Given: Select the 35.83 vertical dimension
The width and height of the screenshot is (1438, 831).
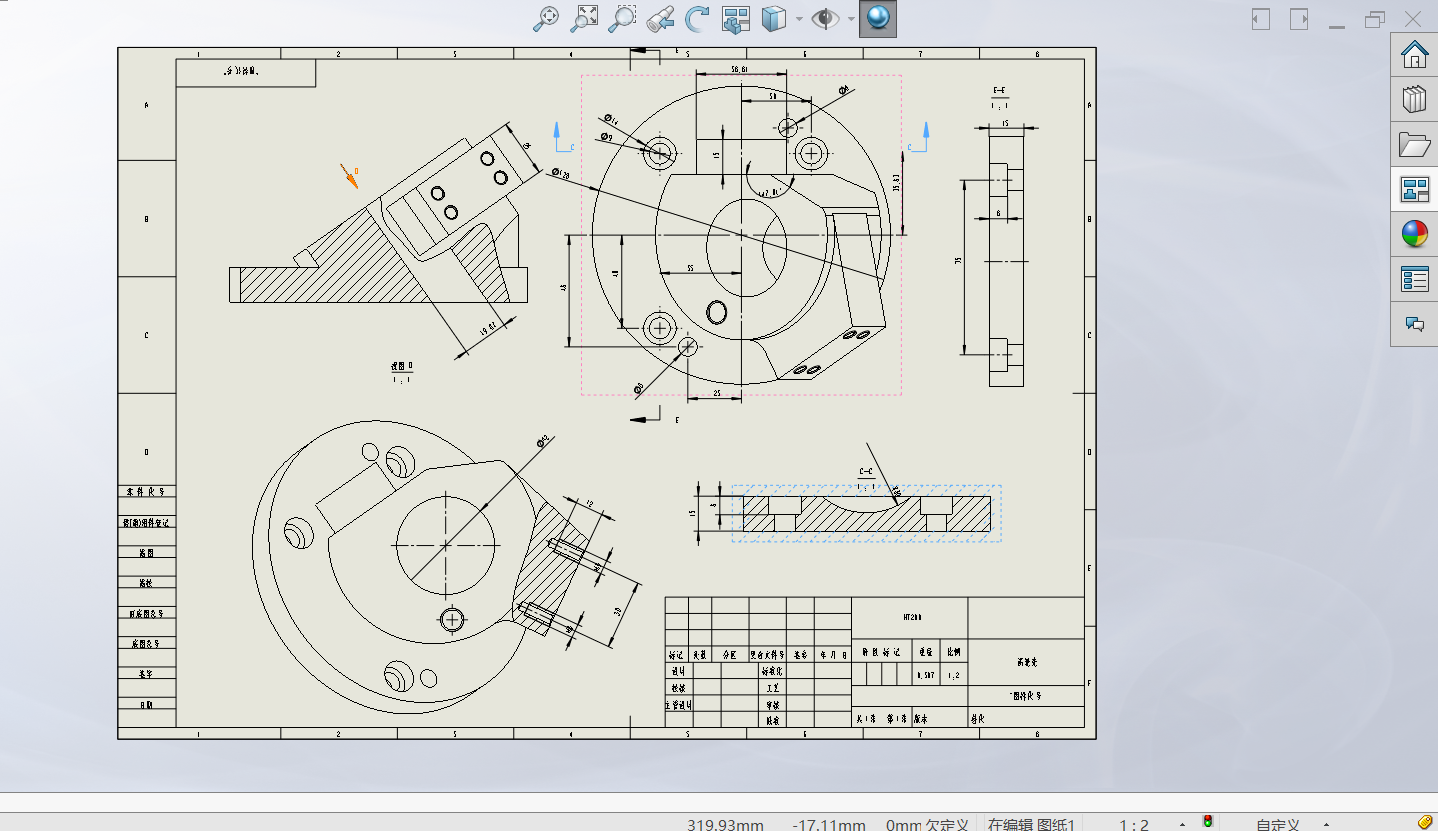Looking at the screenshot, I should (x=897, y=181).
